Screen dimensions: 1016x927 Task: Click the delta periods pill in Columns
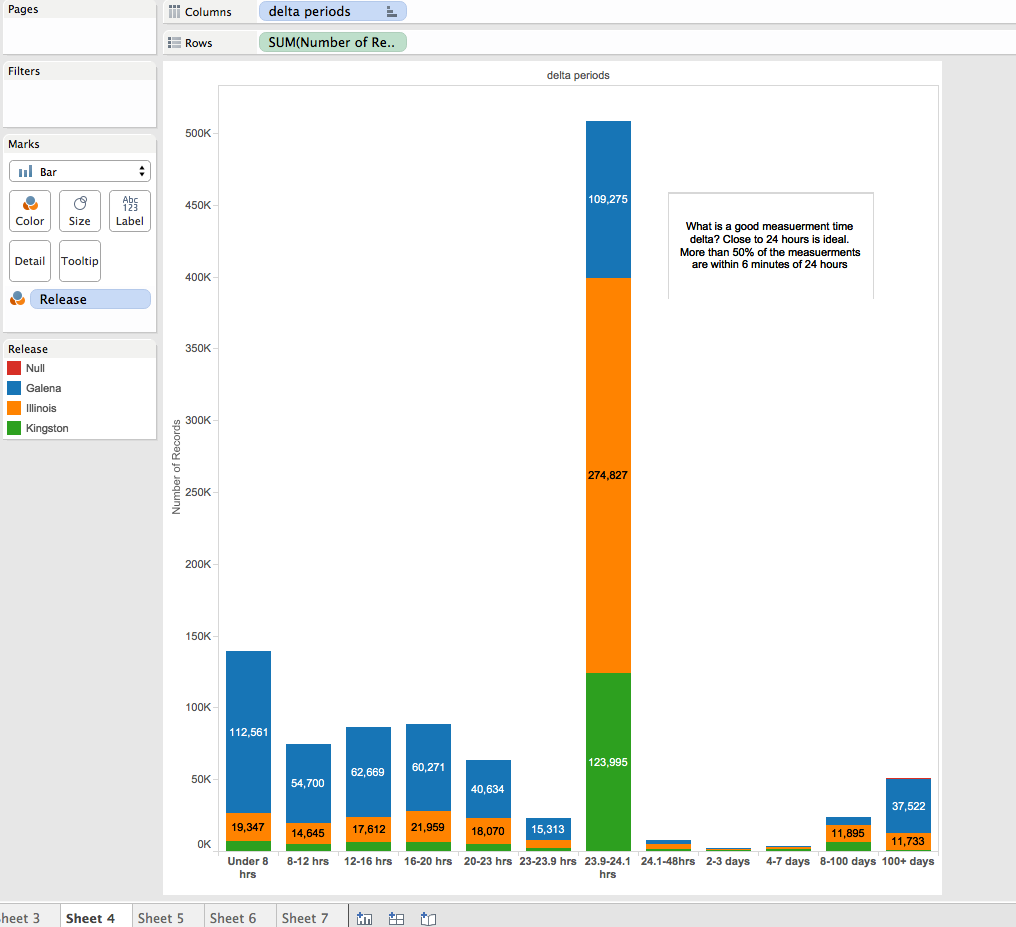(320, 12)
